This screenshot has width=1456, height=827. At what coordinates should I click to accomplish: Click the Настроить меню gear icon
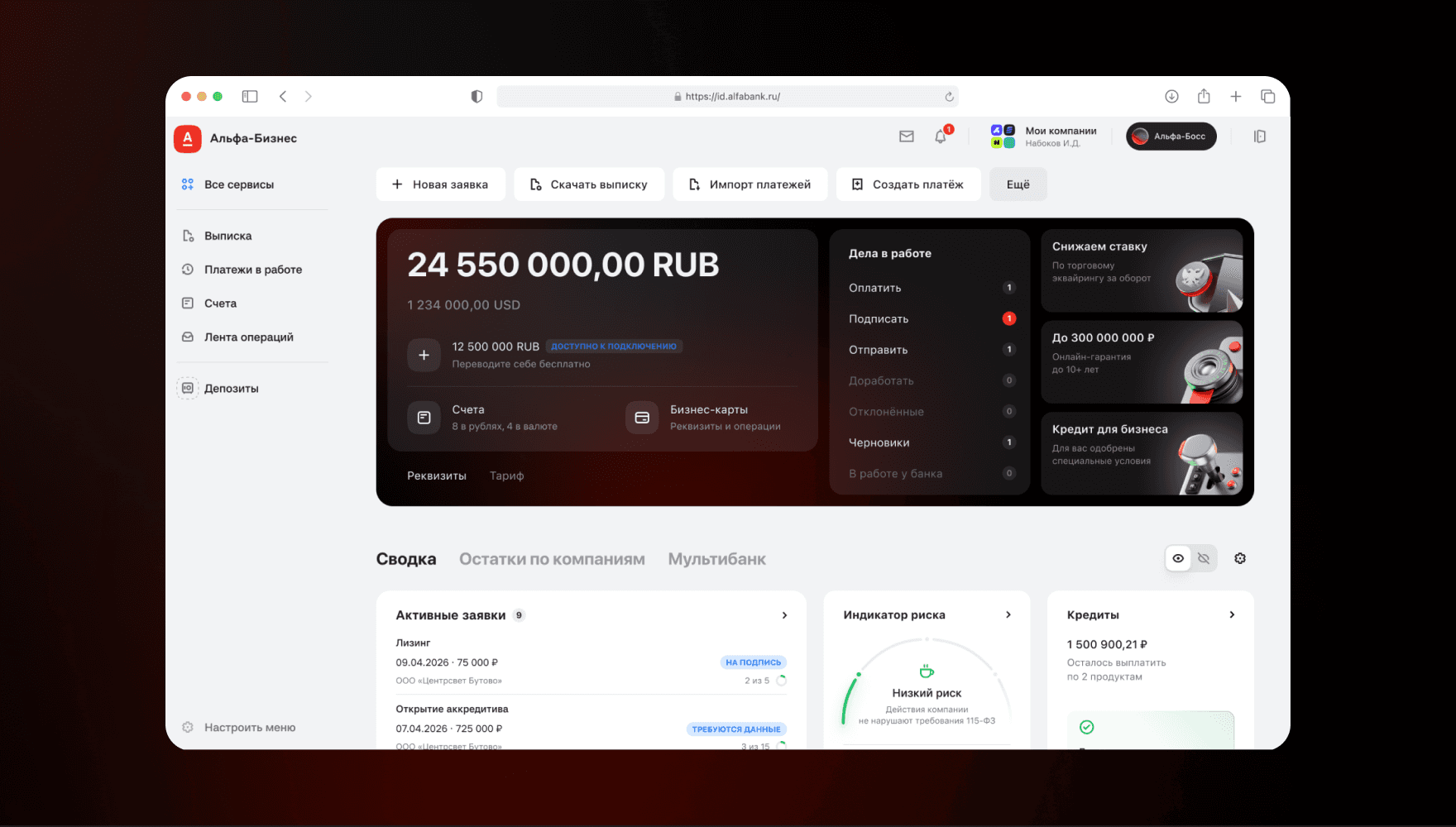click(188, 728)
